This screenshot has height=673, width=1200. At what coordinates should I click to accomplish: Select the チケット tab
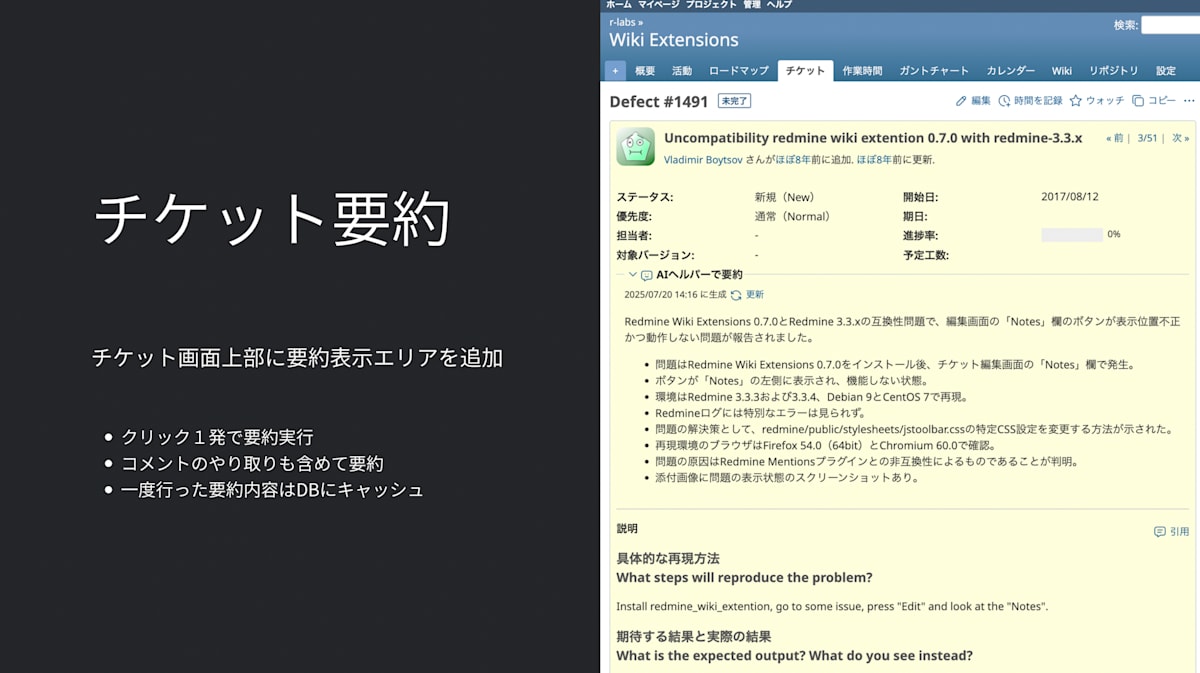click(805, 71)
